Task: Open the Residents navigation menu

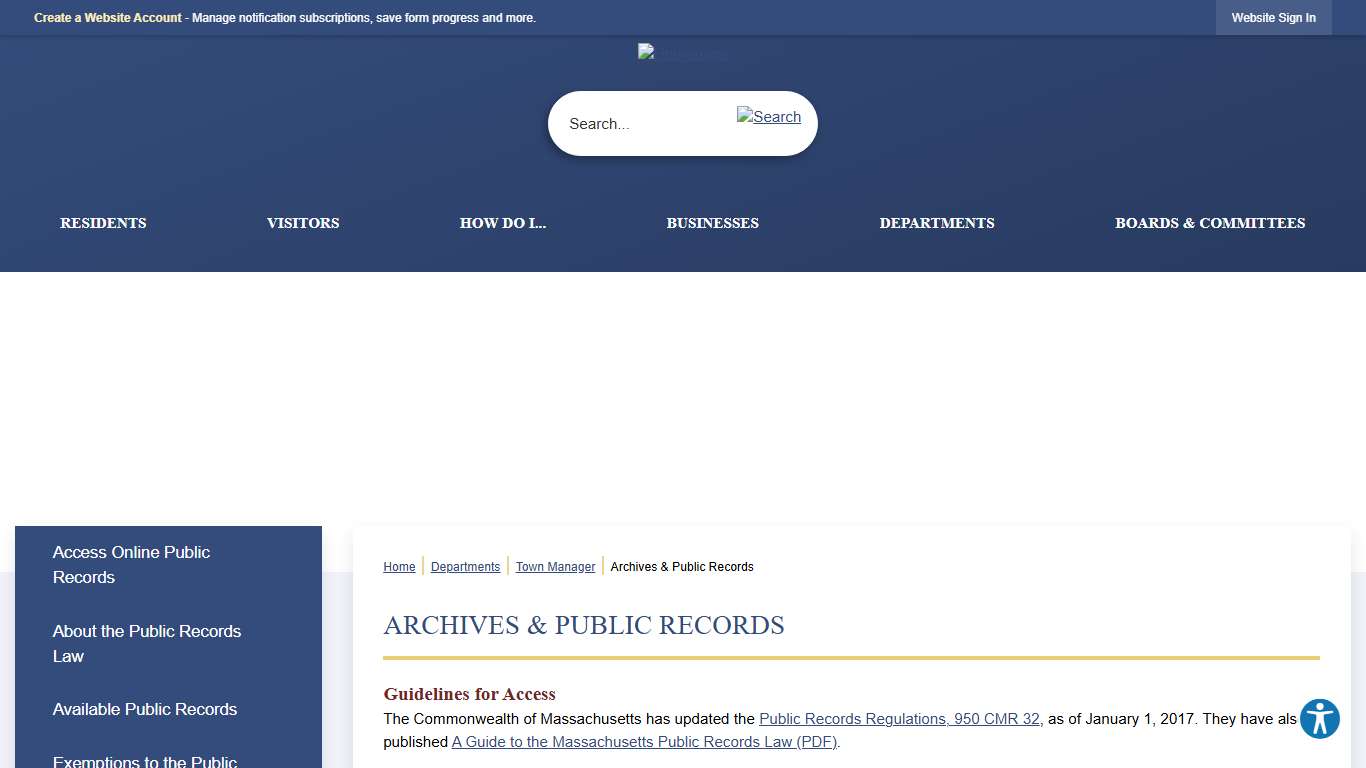Action: 103,223
